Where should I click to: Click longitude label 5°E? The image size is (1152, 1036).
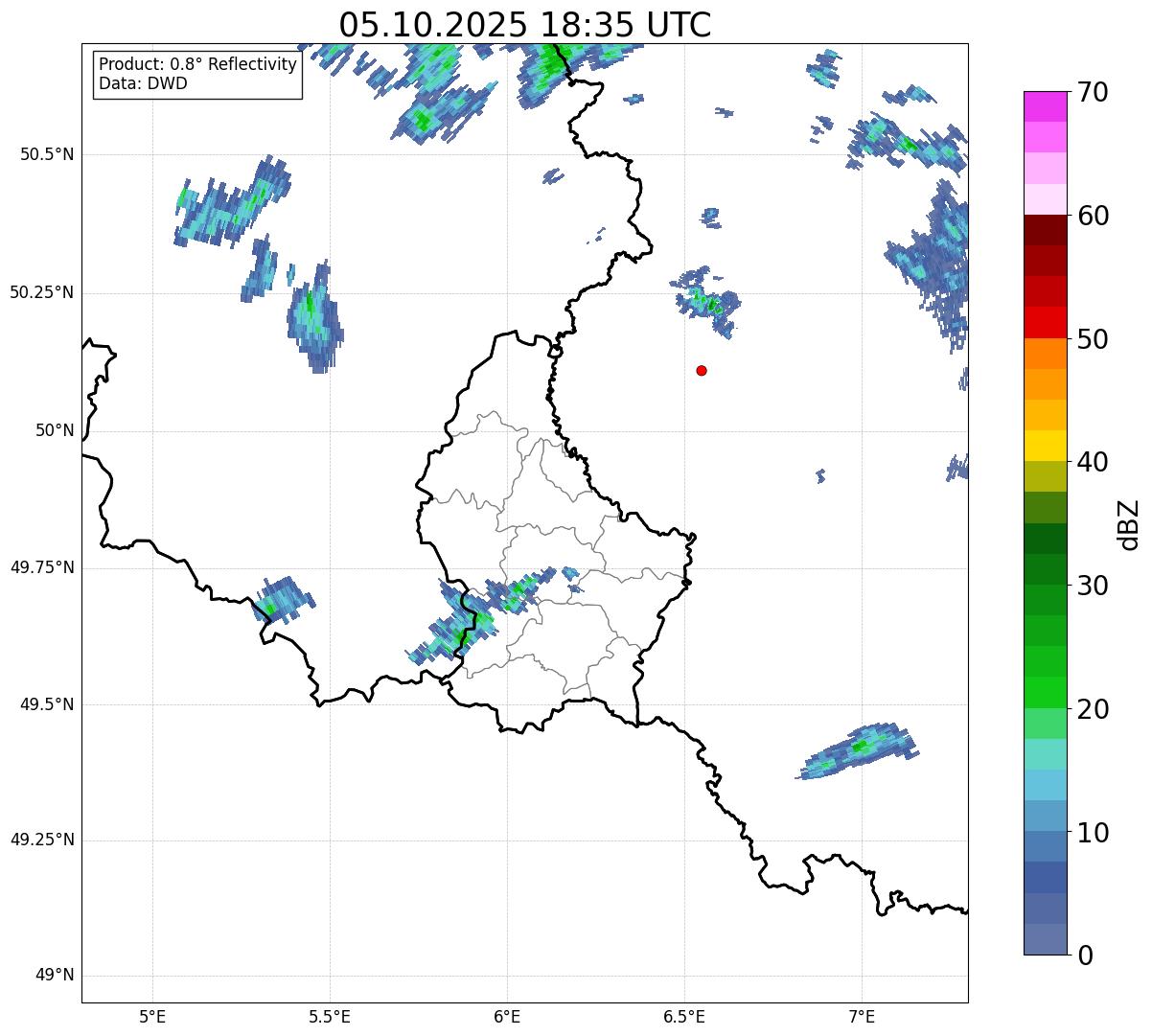pos(152,1017)
